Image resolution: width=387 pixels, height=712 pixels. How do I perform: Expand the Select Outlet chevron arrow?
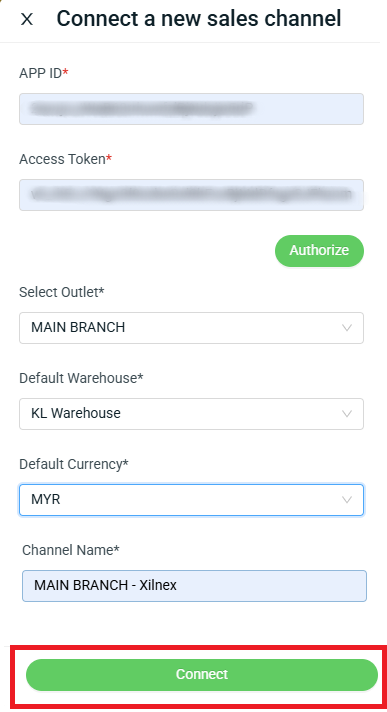coord(347,328)
